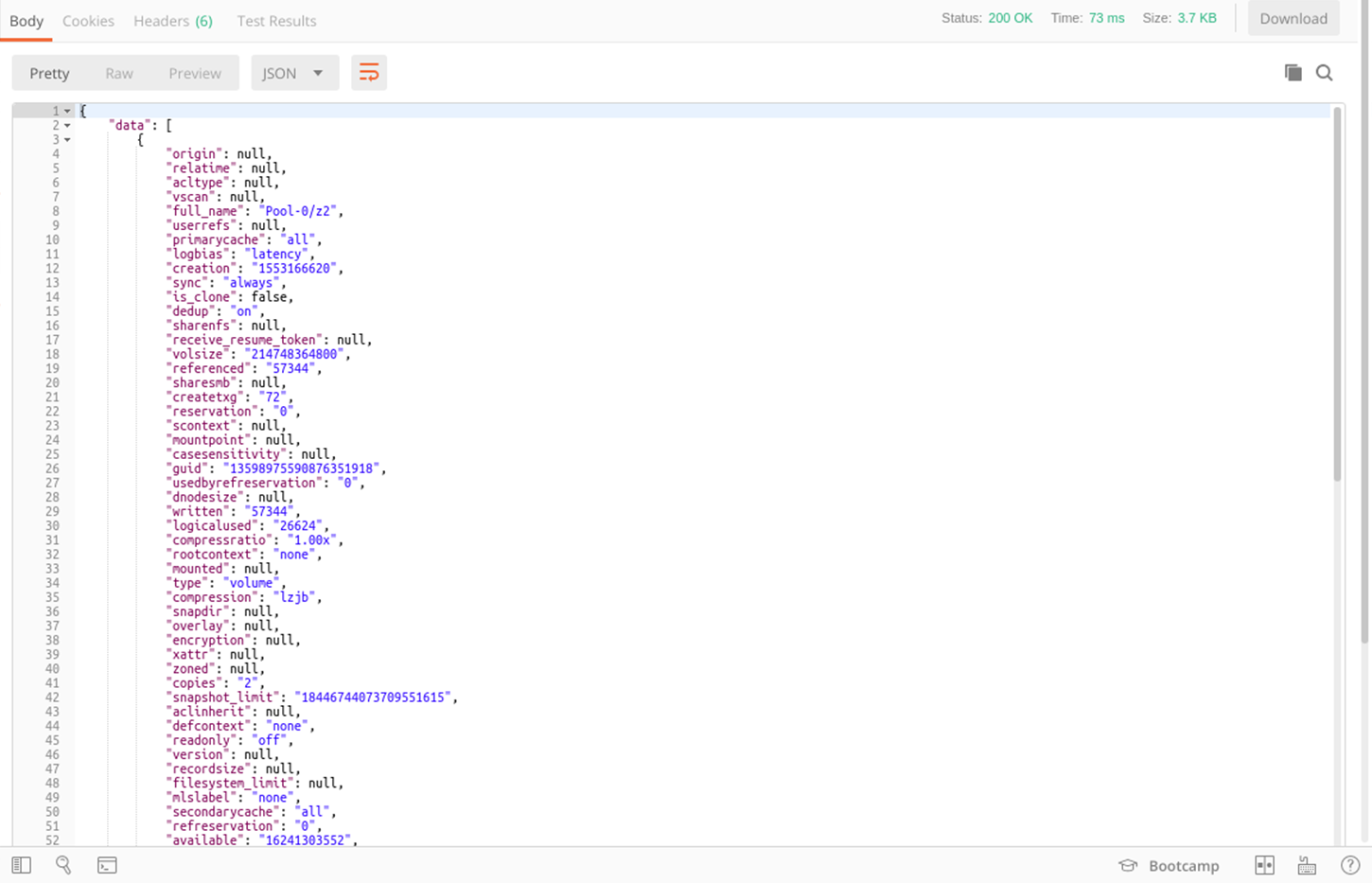Toggle sidebar icon in bottom bar
Viewport: 1372px width, 883px height.
point(21,865)
